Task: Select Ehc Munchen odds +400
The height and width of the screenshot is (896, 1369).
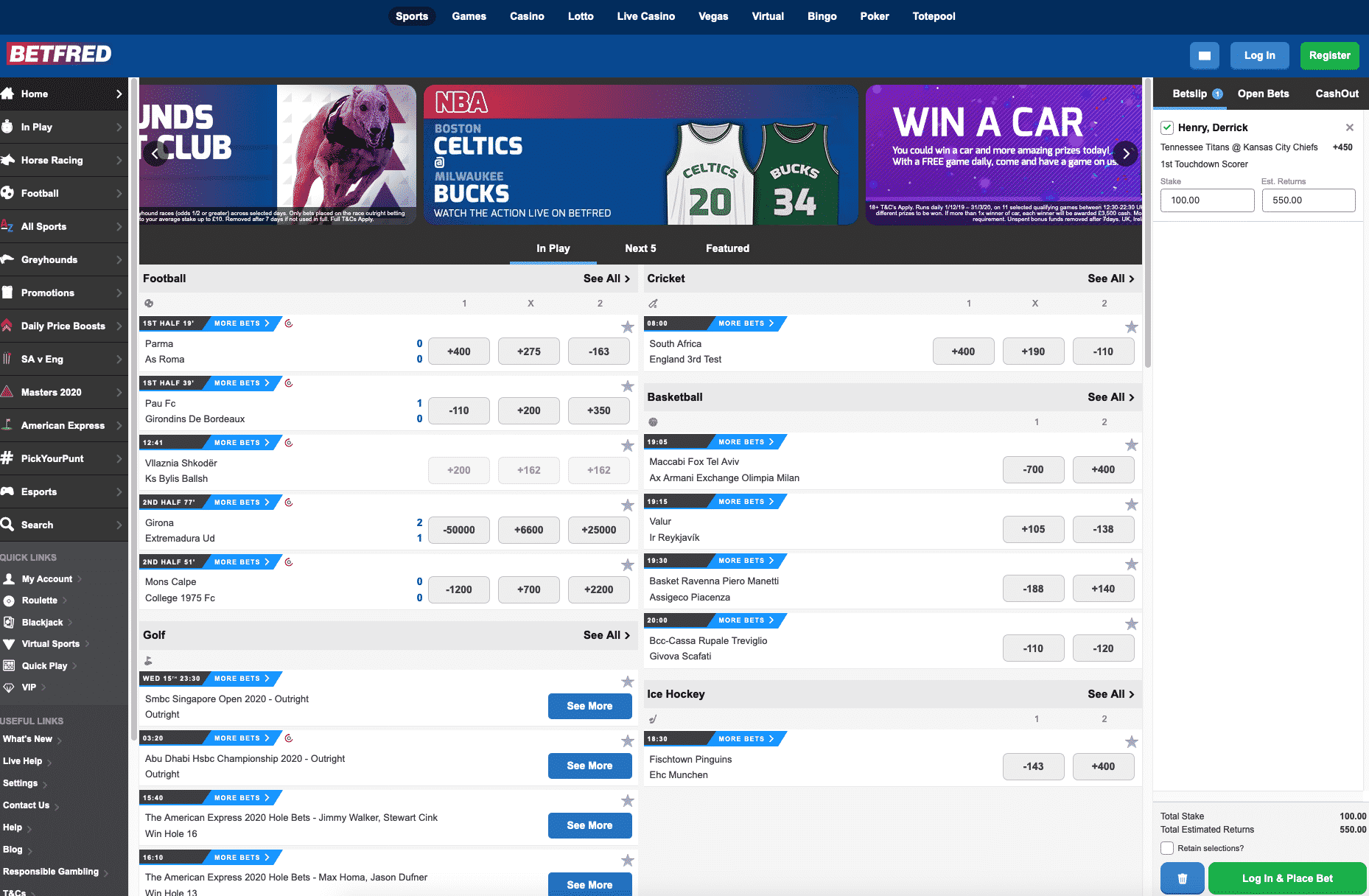Action: point(1104,766)
